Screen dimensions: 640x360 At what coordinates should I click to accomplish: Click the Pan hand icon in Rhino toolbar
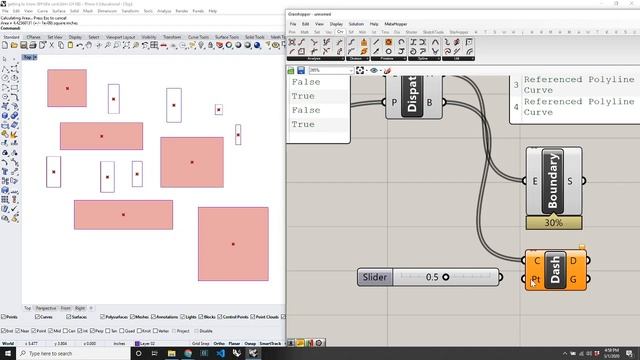click(x=89, y=45)
